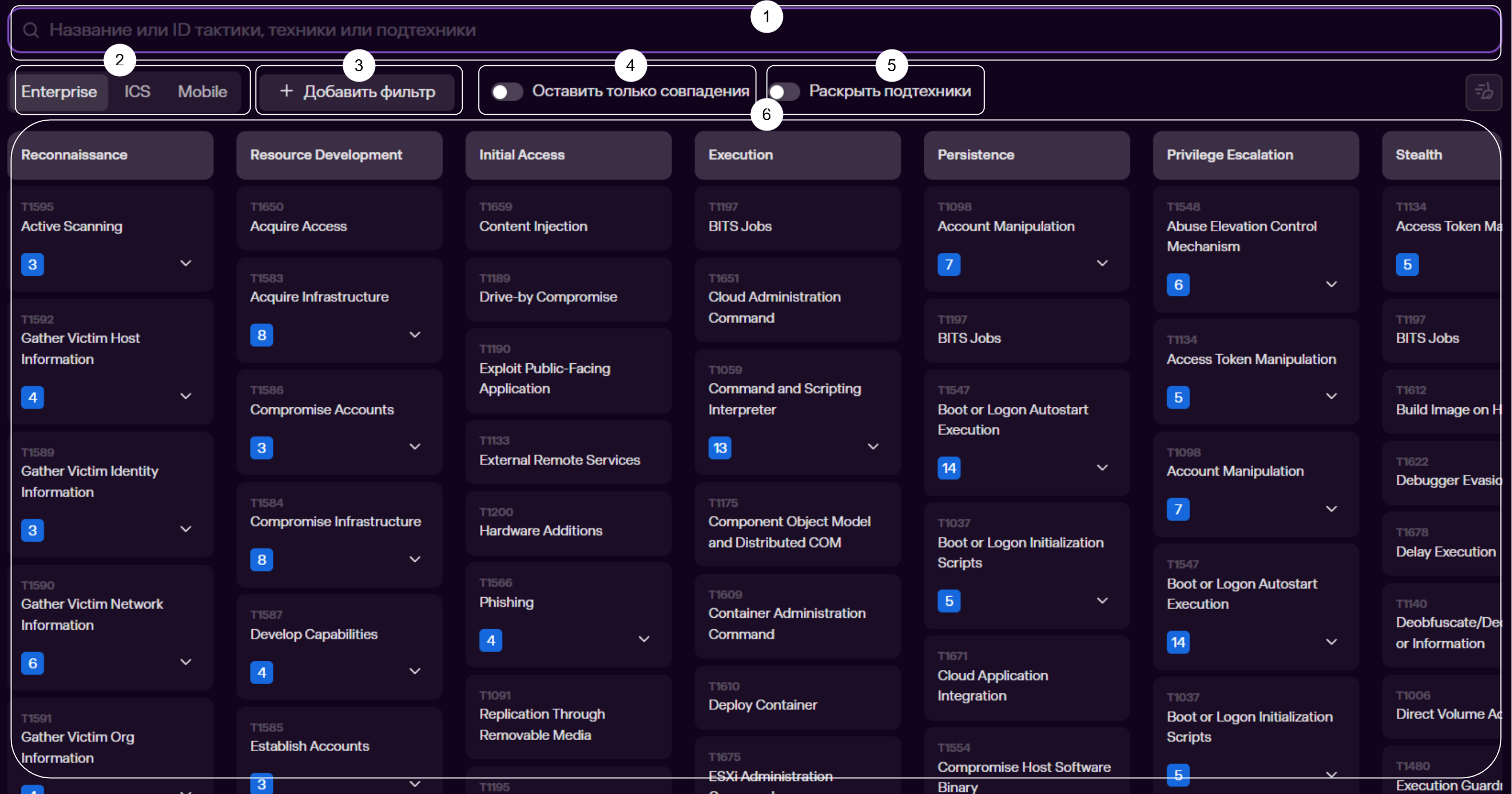Click the blue 8 badge on Acquire Infrastructure
Screen dimensions: 1512x794
point(262,336)
